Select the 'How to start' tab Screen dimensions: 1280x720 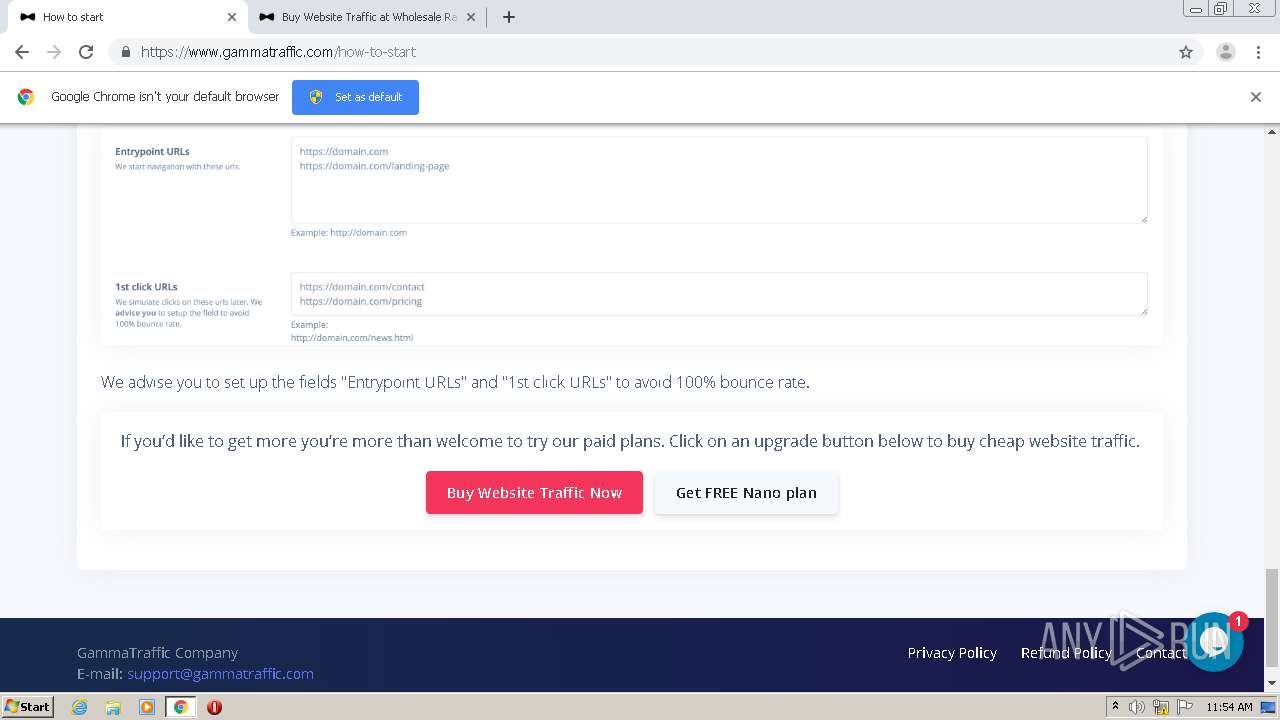coord(125,17)
